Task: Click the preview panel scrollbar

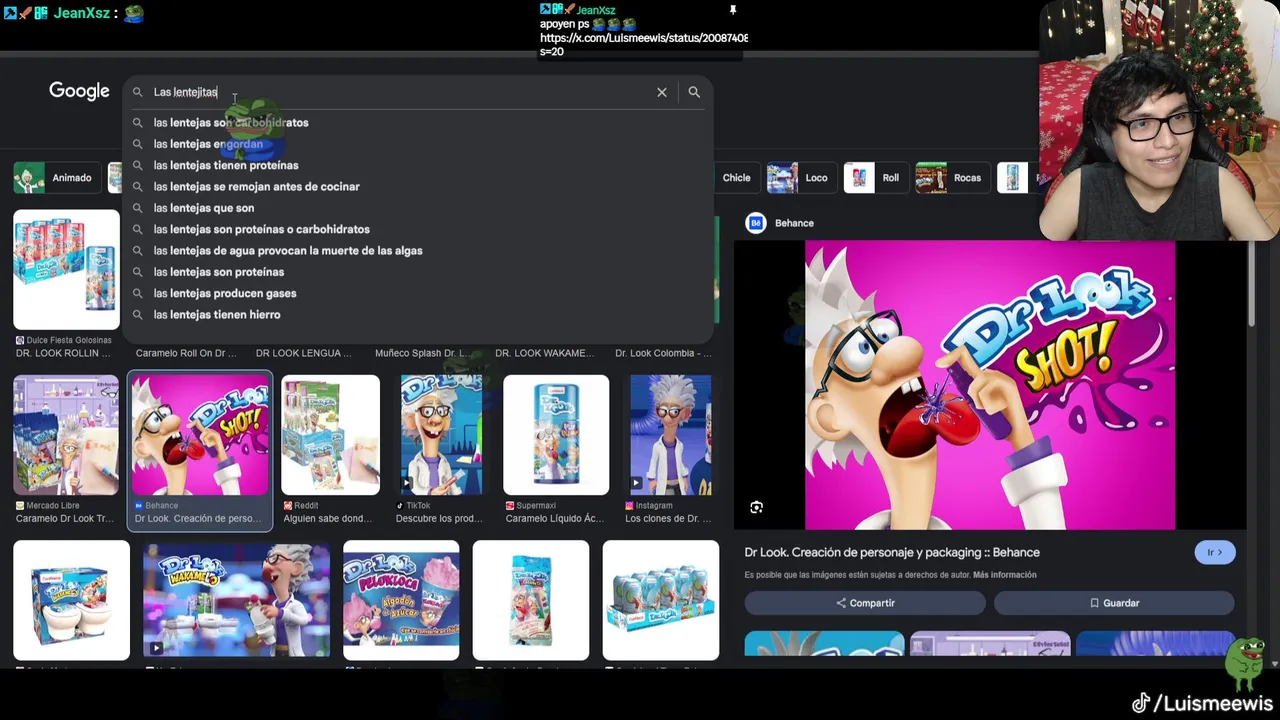Action: click(x=1251, y=285)
